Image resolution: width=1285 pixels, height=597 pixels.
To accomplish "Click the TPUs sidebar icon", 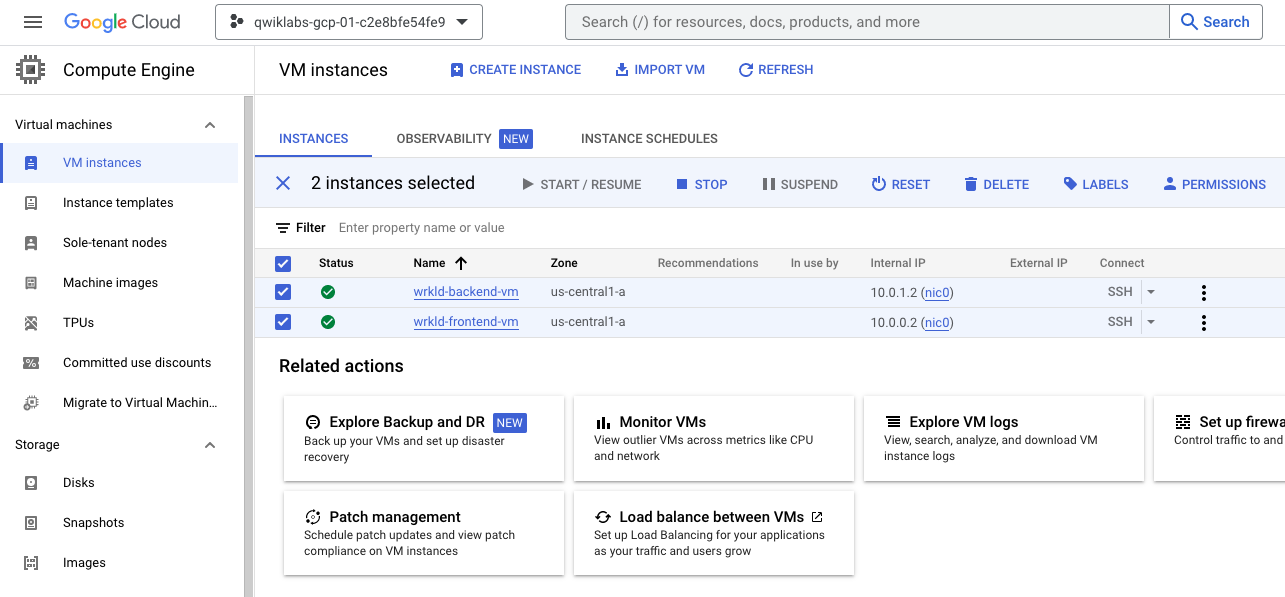I will point(31,323).
